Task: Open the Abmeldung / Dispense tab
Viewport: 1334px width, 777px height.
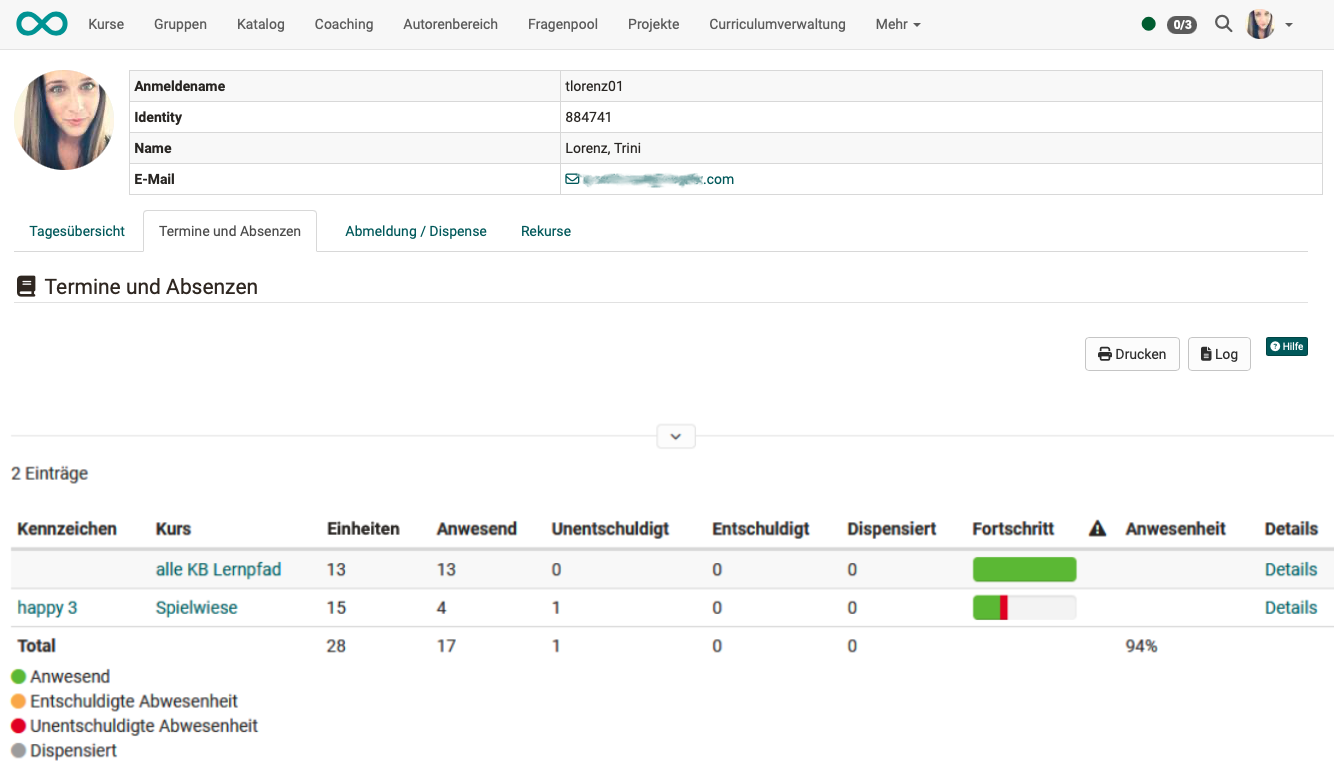Action: tap(416, 231)
